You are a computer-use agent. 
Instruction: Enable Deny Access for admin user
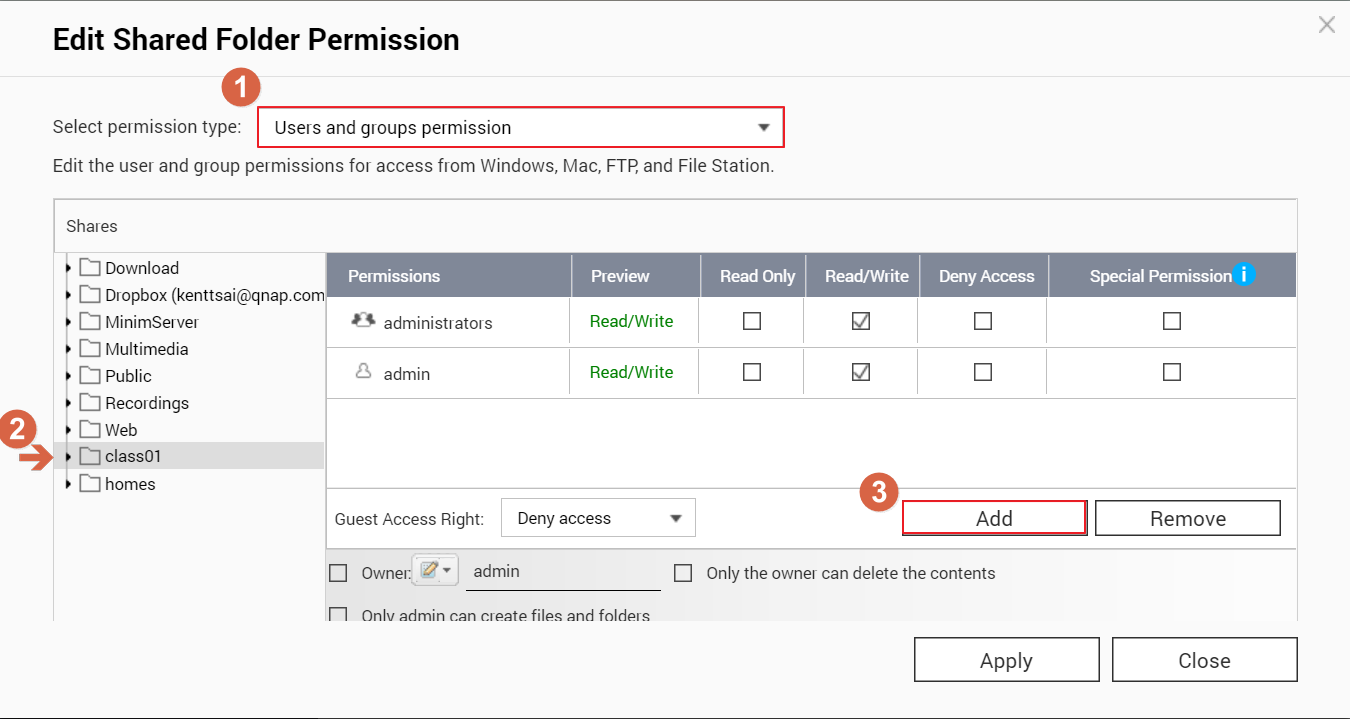(983, 372)
